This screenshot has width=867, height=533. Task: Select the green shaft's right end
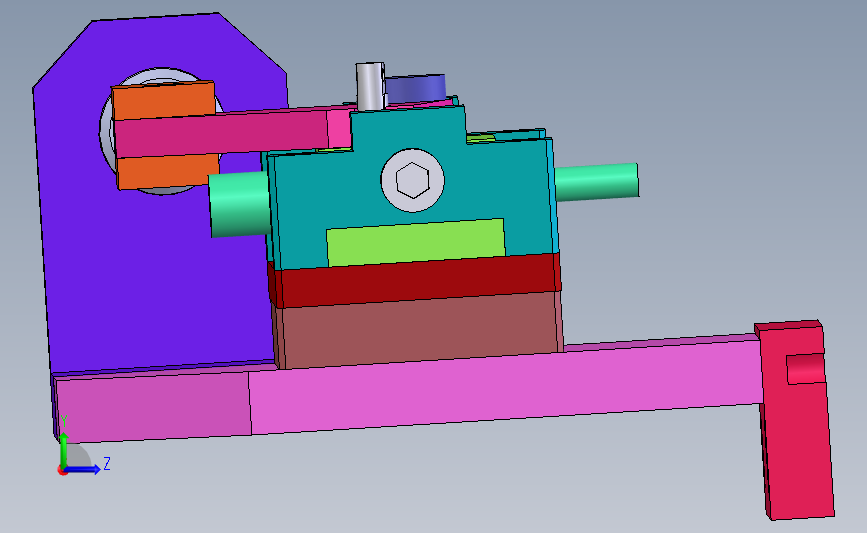pyautogui.click(x=597, y=181)
